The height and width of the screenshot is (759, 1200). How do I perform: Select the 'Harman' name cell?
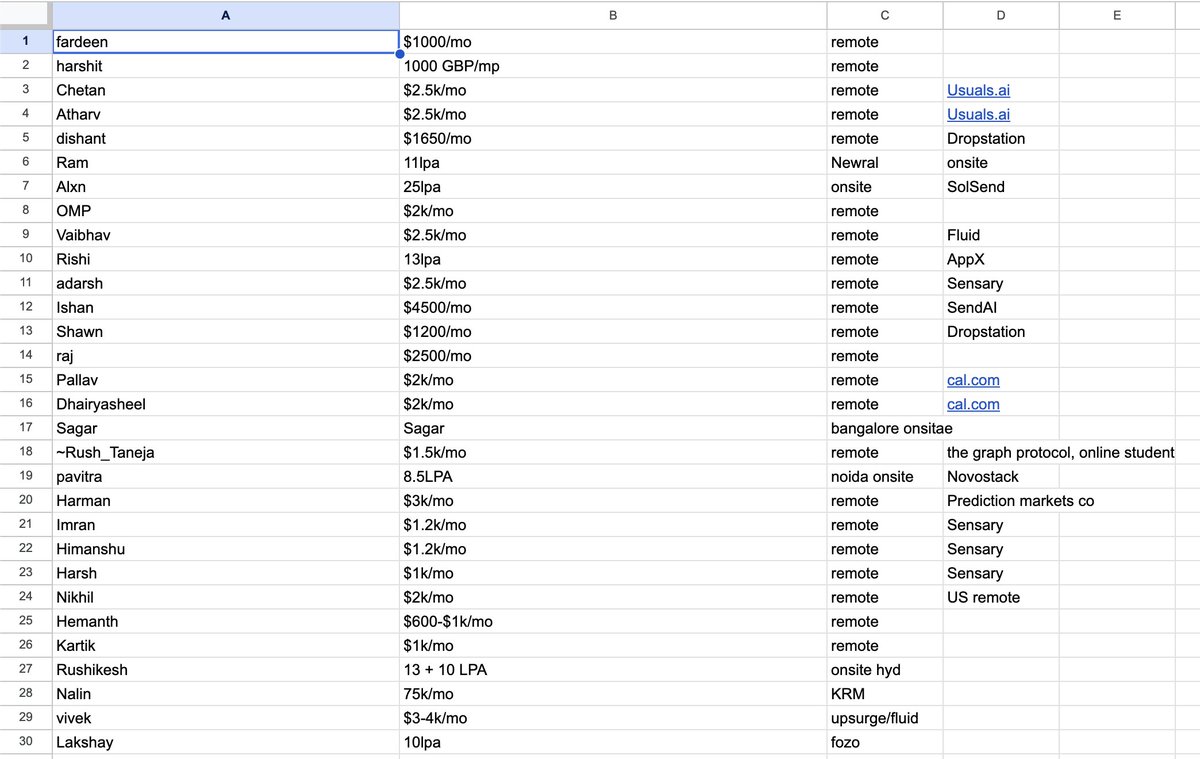[x=225, y=501]
